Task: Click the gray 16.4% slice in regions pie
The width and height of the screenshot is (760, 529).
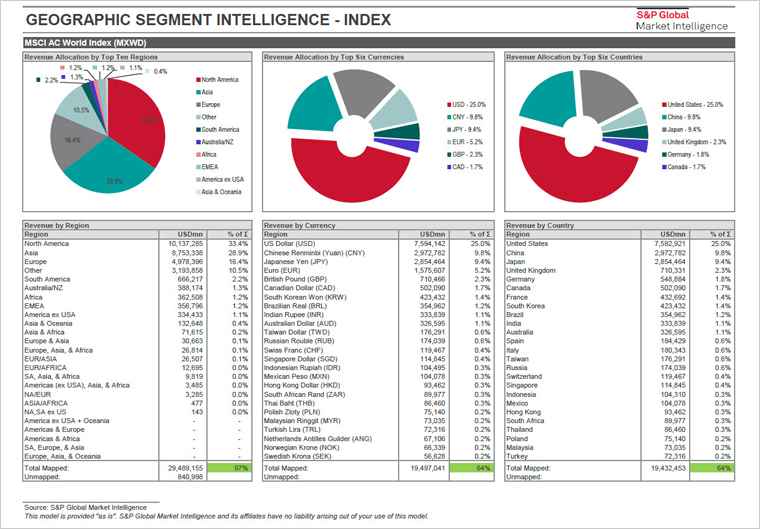Action: pyautogui.click(x=73, y=141)
